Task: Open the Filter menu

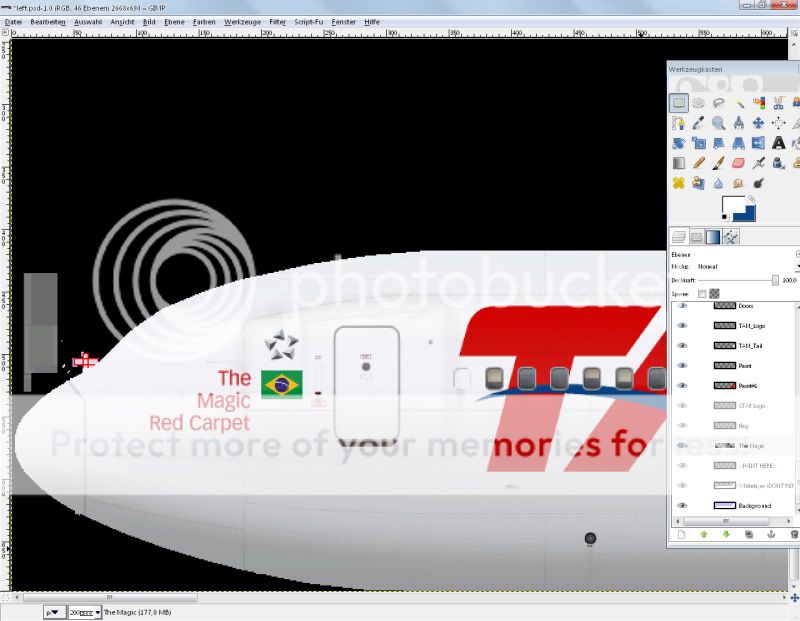Action: point(277,21)
